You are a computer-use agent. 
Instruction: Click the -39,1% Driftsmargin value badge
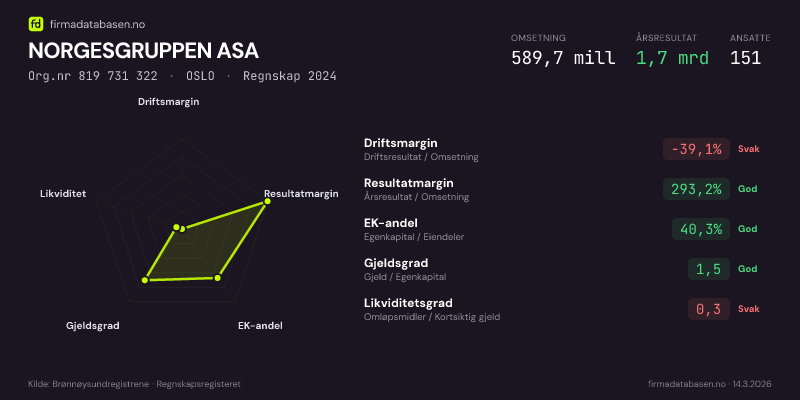(x=697, y=149)
